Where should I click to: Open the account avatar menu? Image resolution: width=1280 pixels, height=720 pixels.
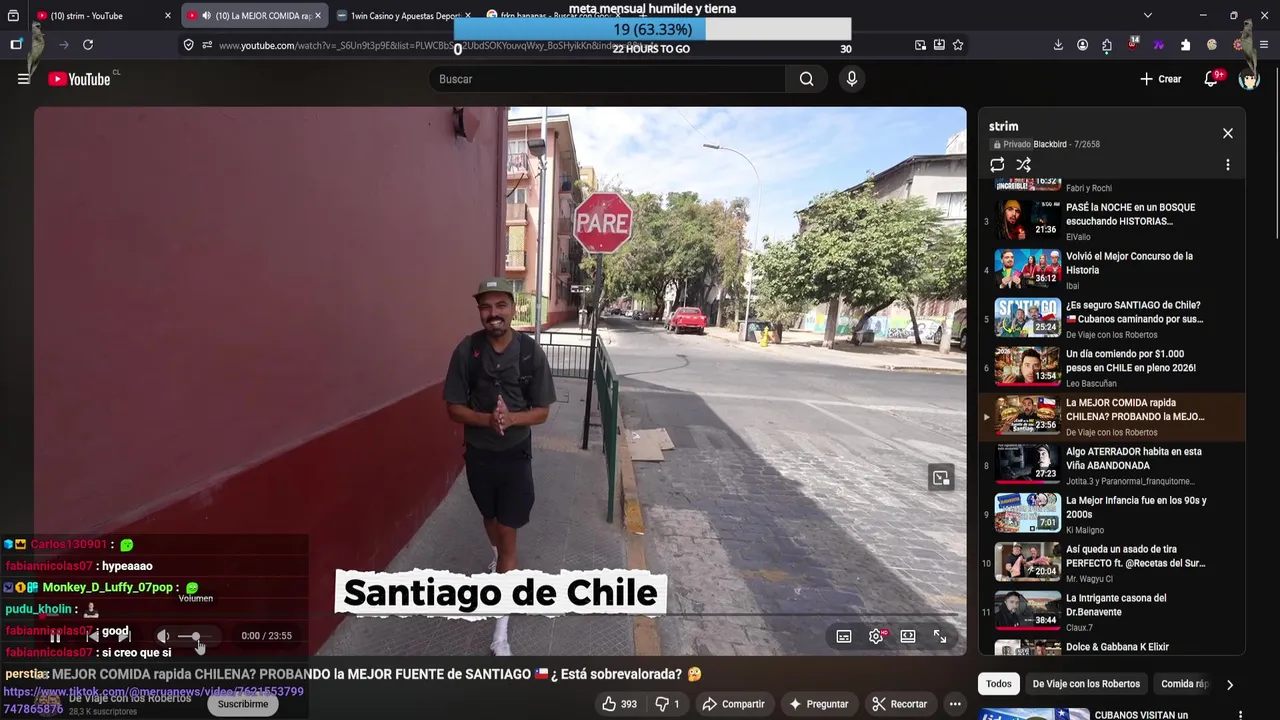(1249, 79)
